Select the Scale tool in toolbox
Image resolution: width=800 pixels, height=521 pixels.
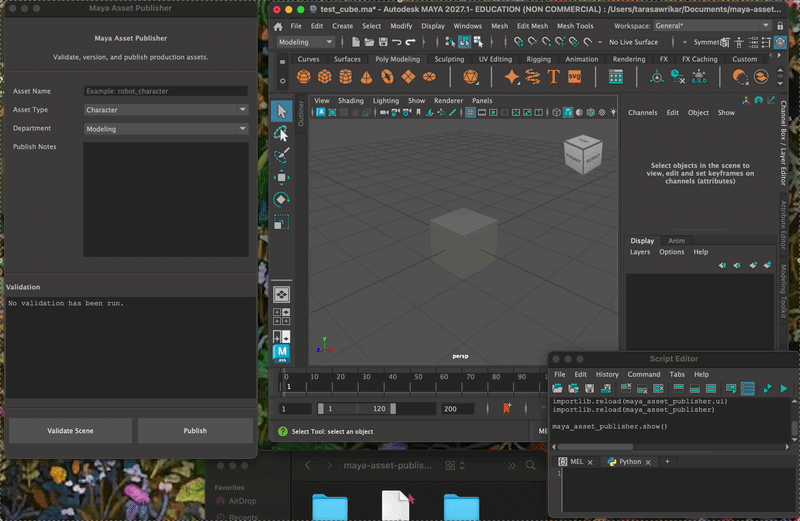[x=282, y=222]
